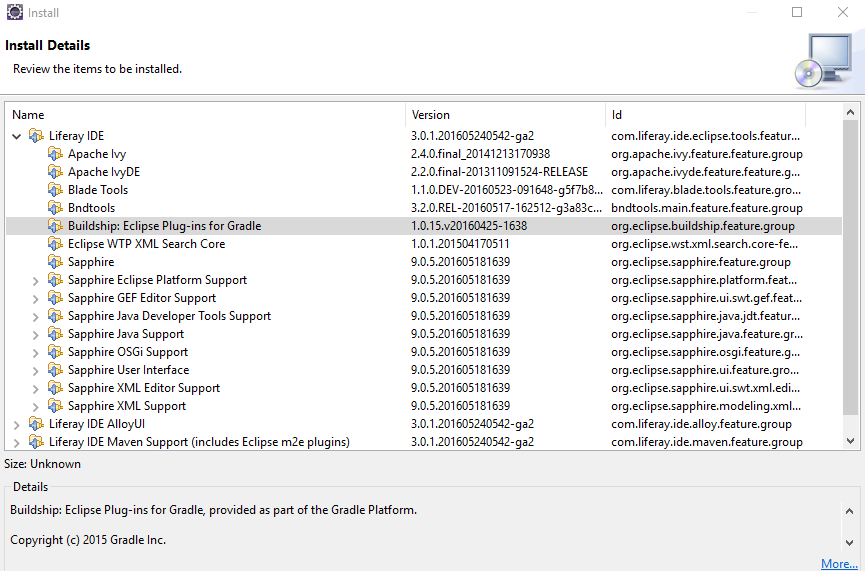Click the list scrollbar up arrow
The image size is (865, 571).
tap(850, 113)
